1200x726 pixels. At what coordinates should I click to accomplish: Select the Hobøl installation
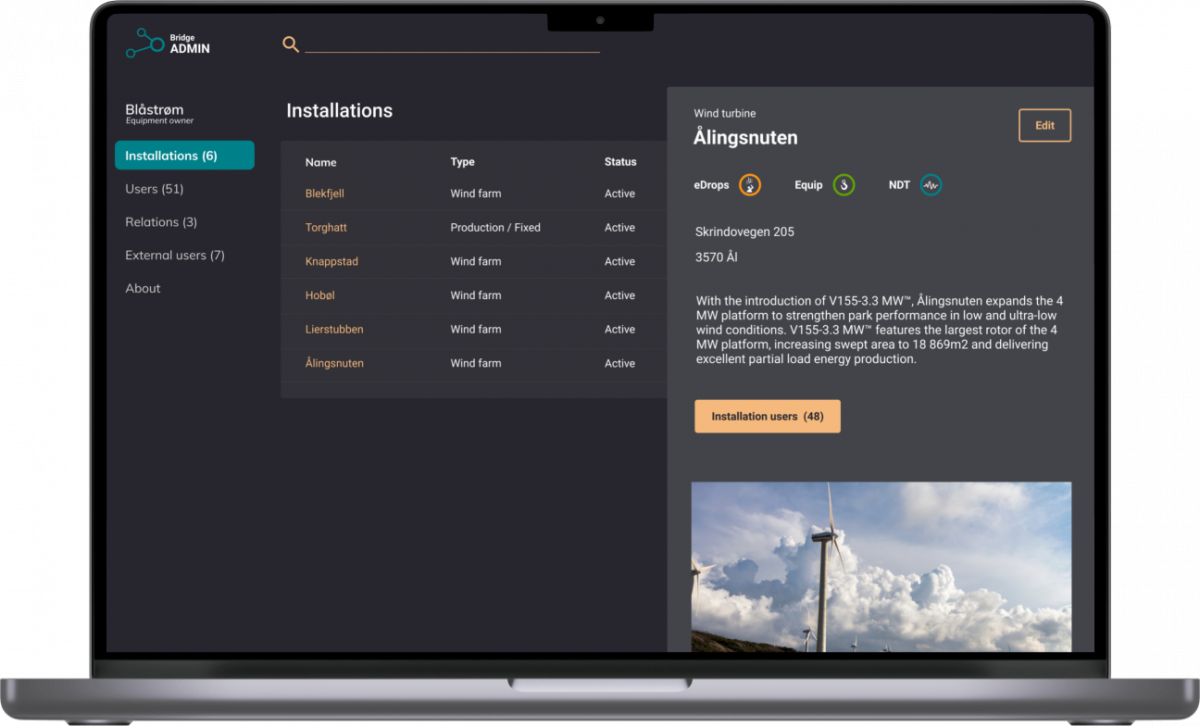(320, 295)
